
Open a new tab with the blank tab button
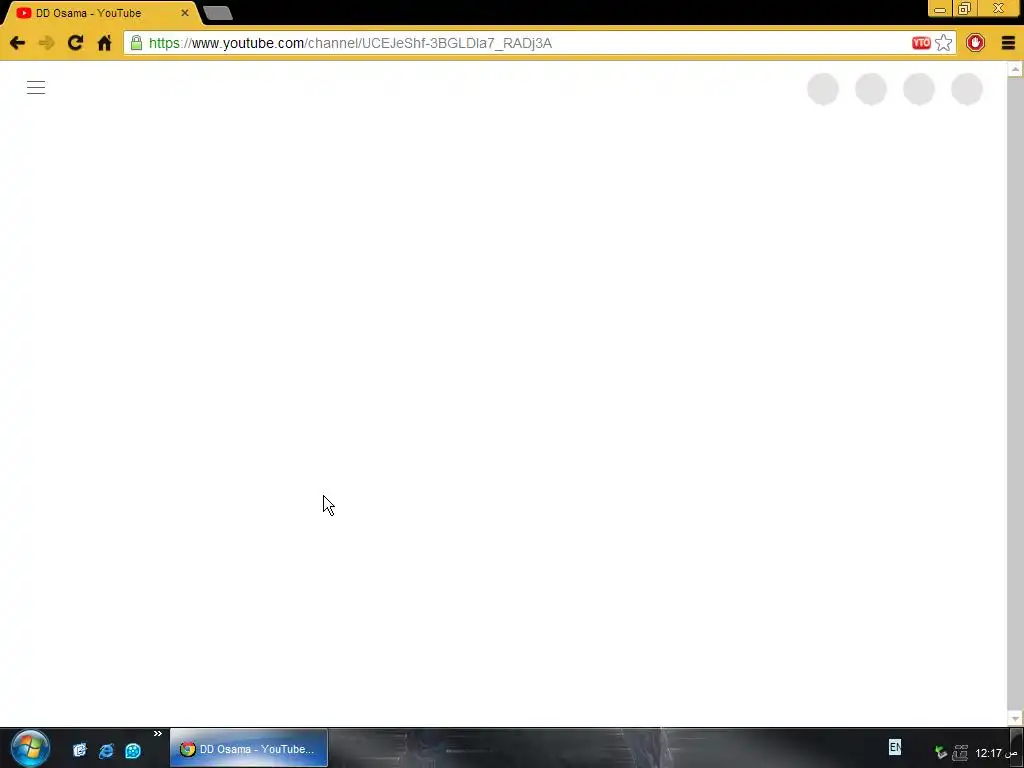217,13
